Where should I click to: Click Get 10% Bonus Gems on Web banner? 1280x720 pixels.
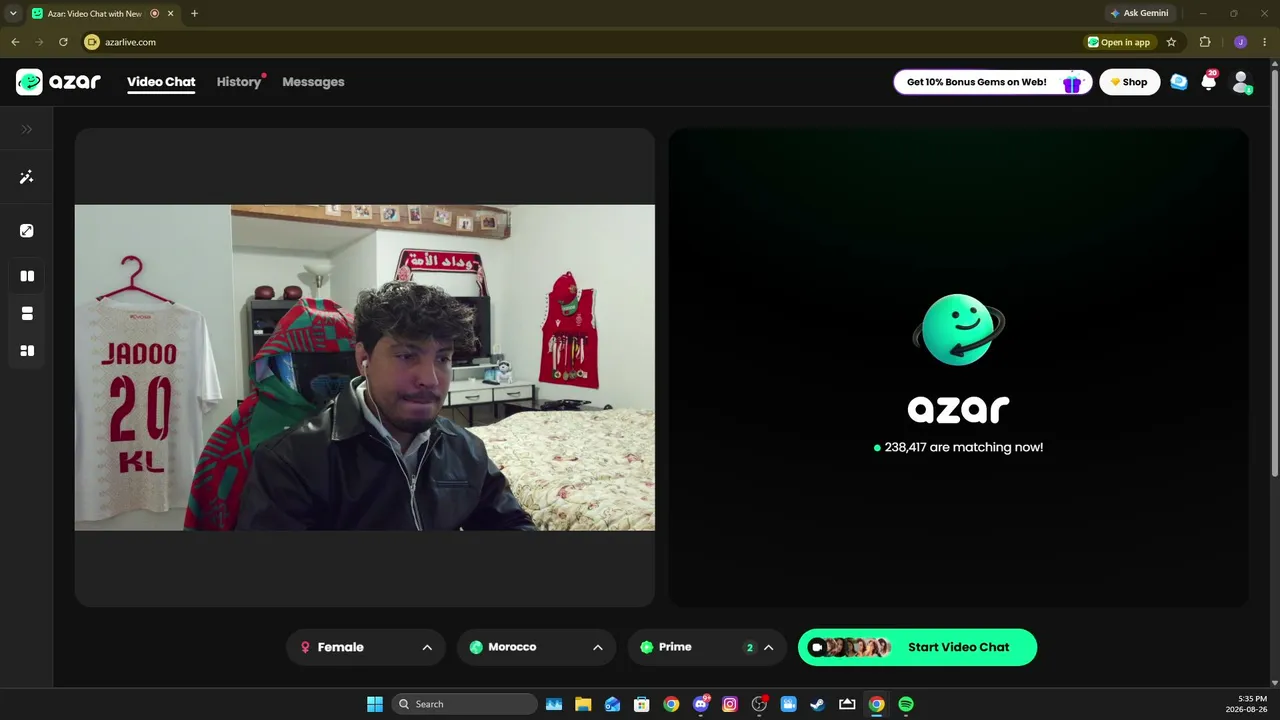(992, 82)
